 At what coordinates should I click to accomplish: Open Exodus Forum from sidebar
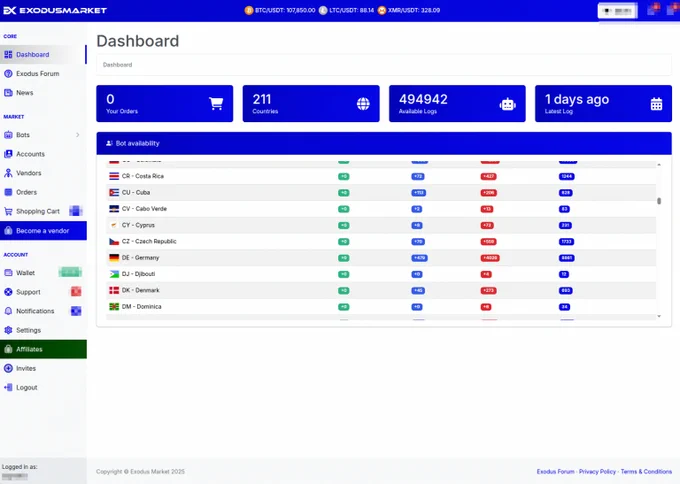point(43,74)
